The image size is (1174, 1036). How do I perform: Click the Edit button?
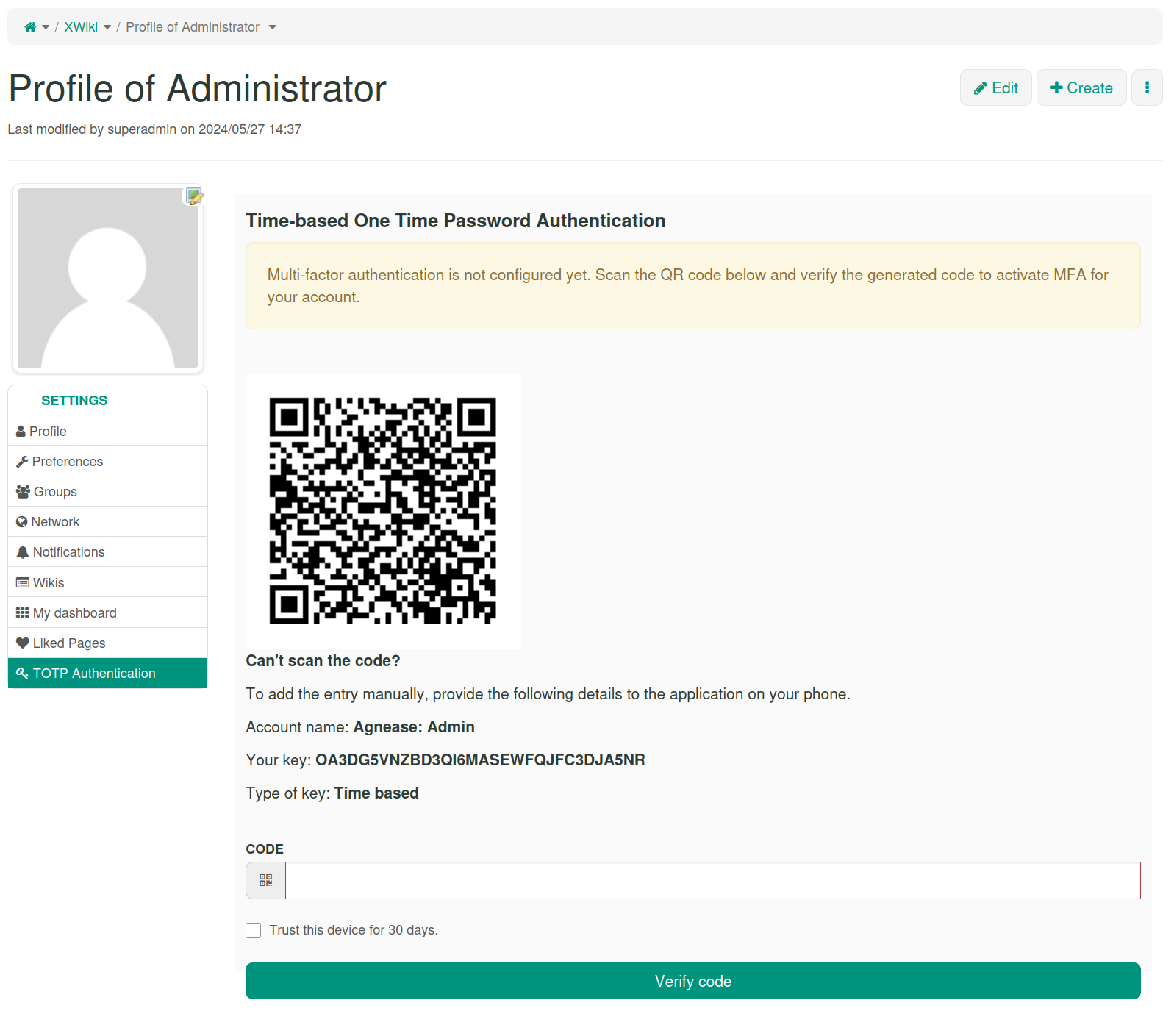pos(995,87)
